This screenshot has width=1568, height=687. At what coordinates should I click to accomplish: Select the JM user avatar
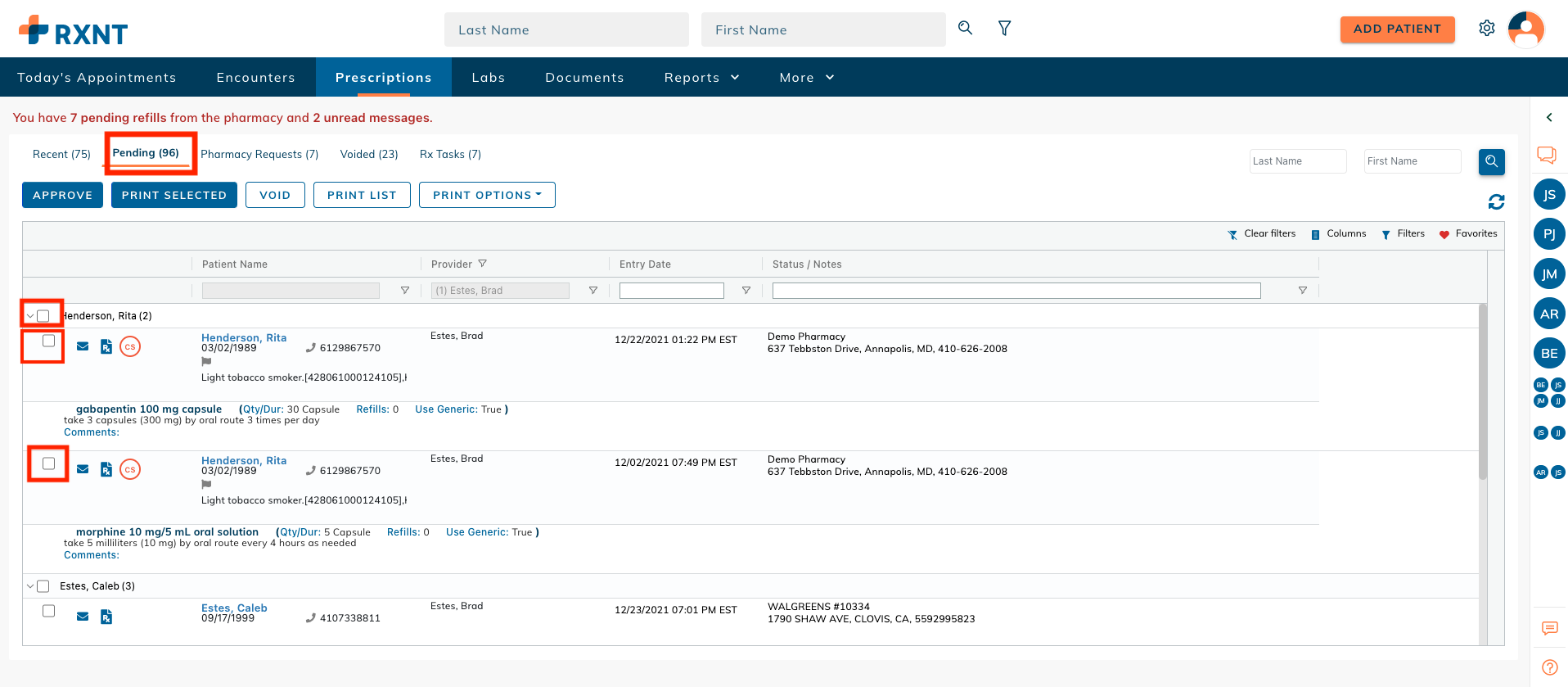tap(1549, 274)
